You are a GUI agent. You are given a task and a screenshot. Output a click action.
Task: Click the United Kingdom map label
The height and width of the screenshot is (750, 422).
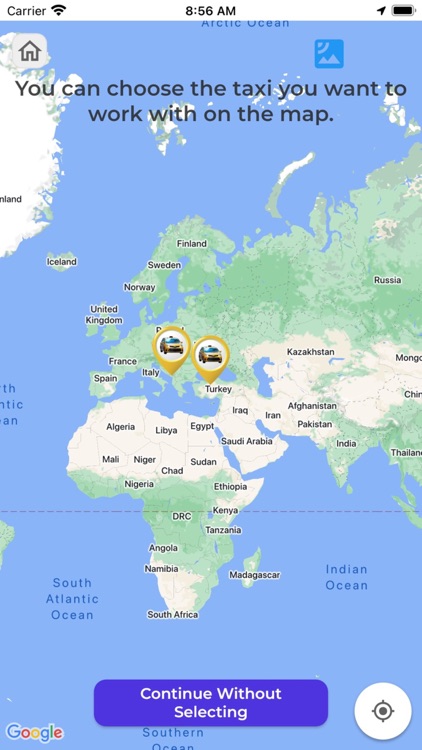coord(104,315)
